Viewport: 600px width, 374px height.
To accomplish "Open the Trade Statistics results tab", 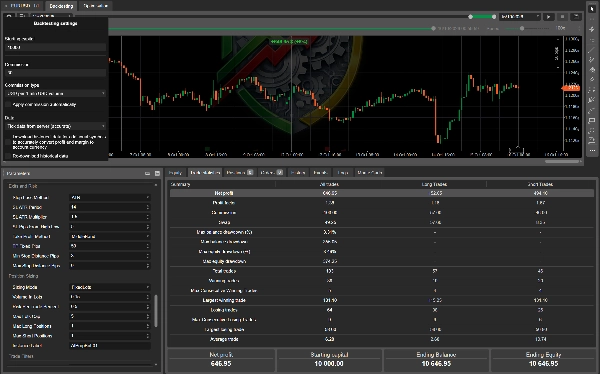I will (205, 173).
